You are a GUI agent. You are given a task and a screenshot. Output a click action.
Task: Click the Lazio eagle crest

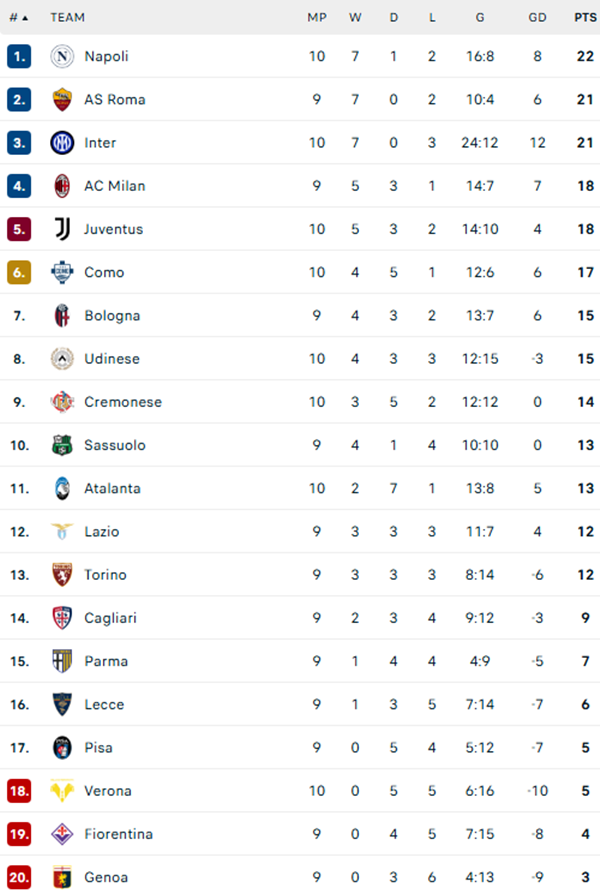pyautogui.click(x=58, y=531)
